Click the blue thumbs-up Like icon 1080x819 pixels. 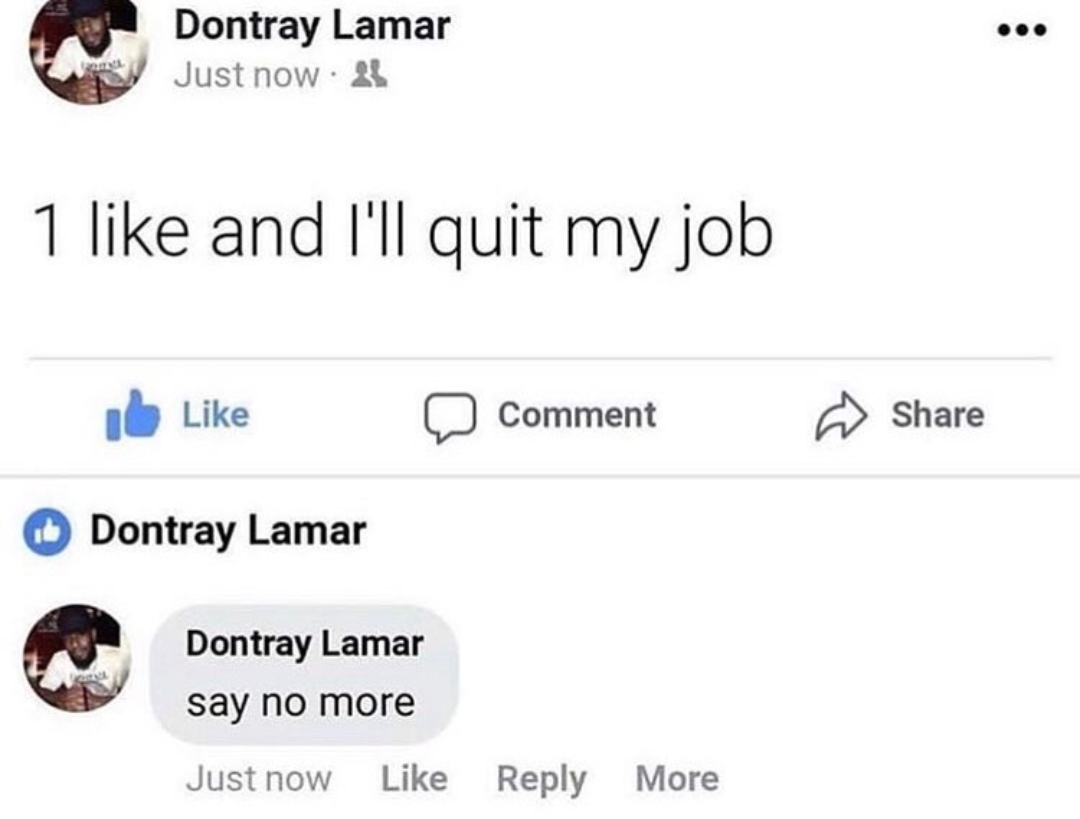[x=133, y=415]
